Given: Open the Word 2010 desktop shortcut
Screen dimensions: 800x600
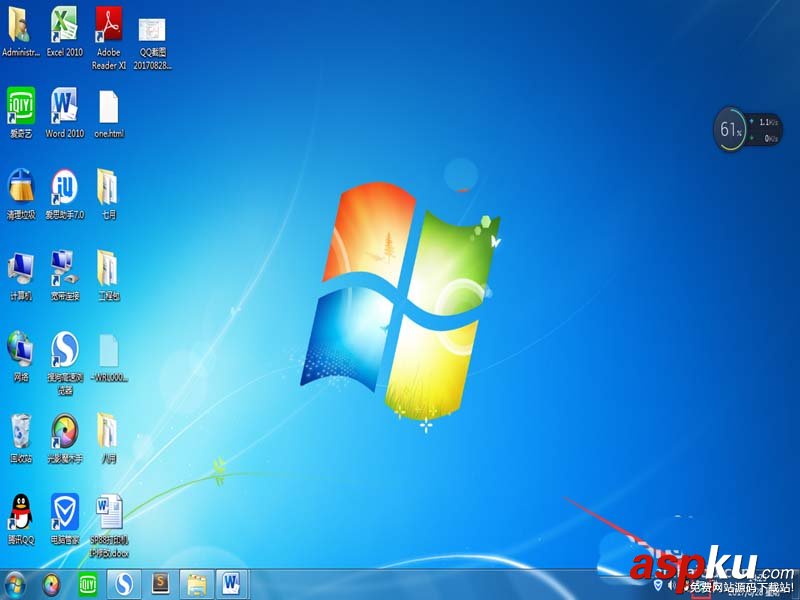Looking at the screenshot, I should pos(64,113).
